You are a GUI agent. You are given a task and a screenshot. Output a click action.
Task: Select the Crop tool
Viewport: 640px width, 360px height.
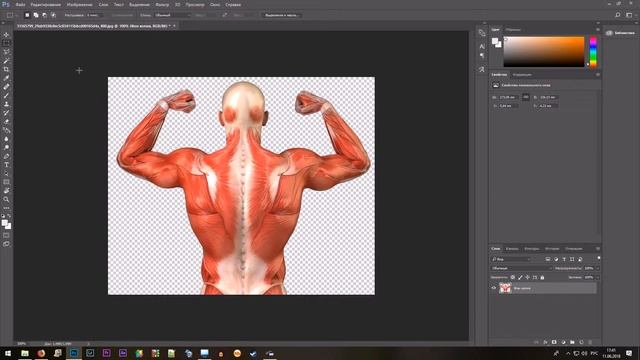tap(6, 69)
